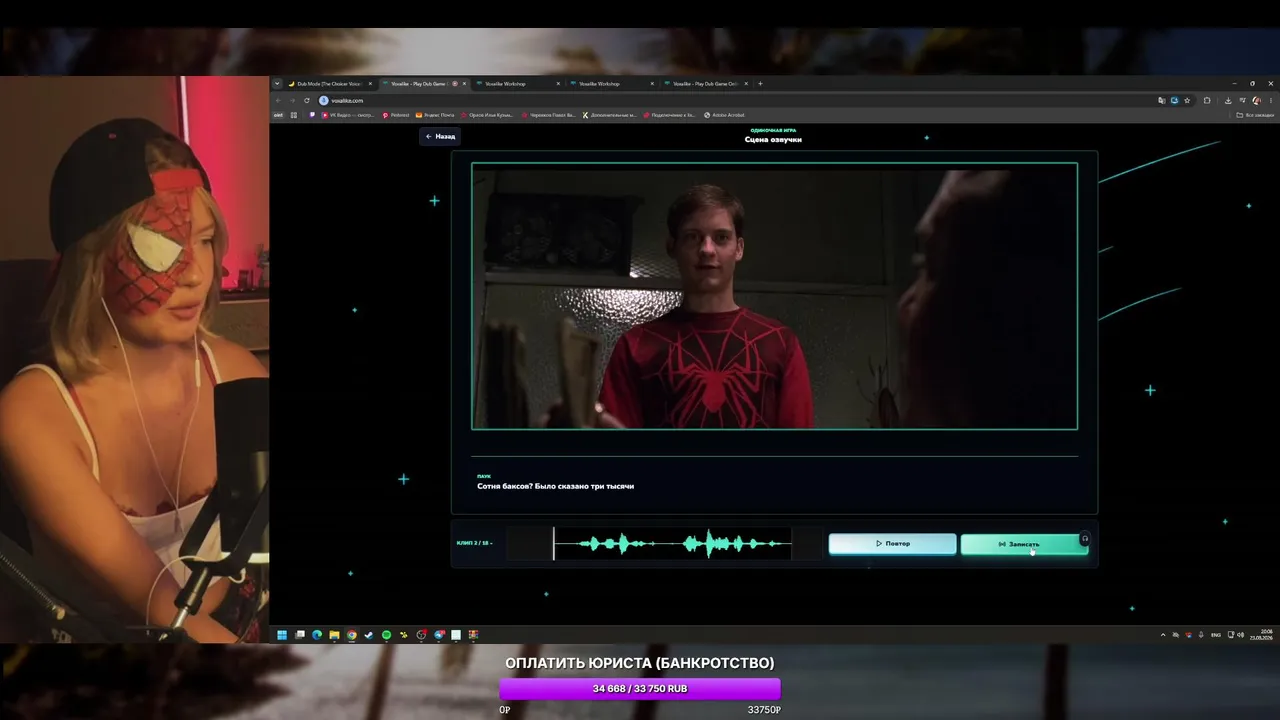The image size is (1280, 720).
Task: Click the Сцена озвучки heading
Action: (x=773, y=140)
